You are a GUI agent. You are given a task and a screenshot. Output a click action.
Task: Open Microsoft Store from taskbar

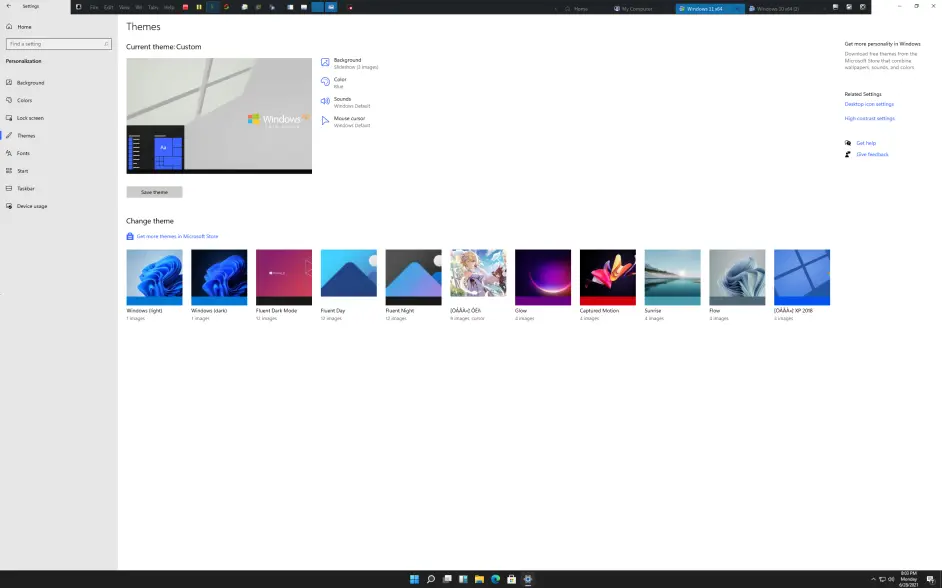point(512,579)
